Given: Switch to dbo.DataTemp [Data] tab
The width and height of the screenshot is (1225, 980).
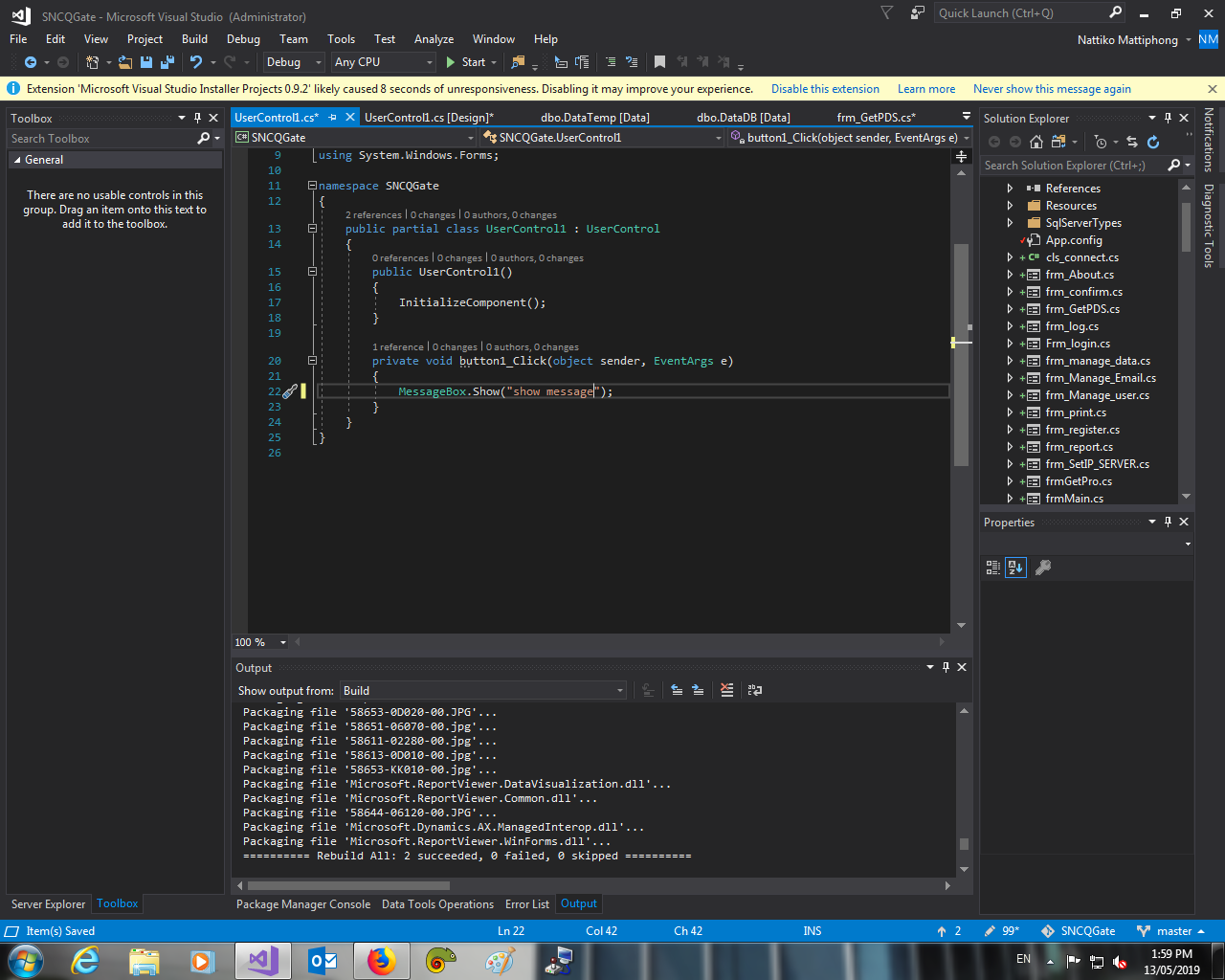Looking at the screenshot, I should (x=595, y=118).
